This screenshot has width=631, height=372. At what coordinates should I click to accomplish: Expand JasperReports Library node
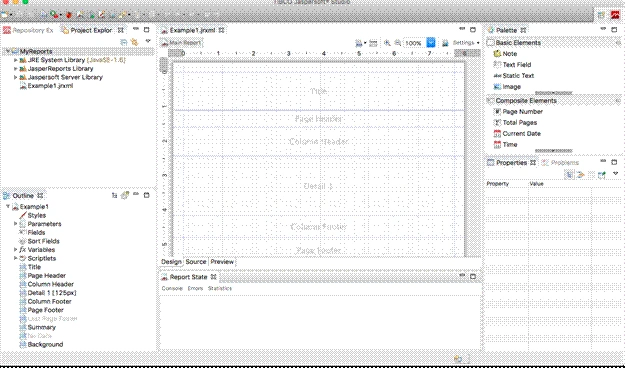[x=15, y=68]
